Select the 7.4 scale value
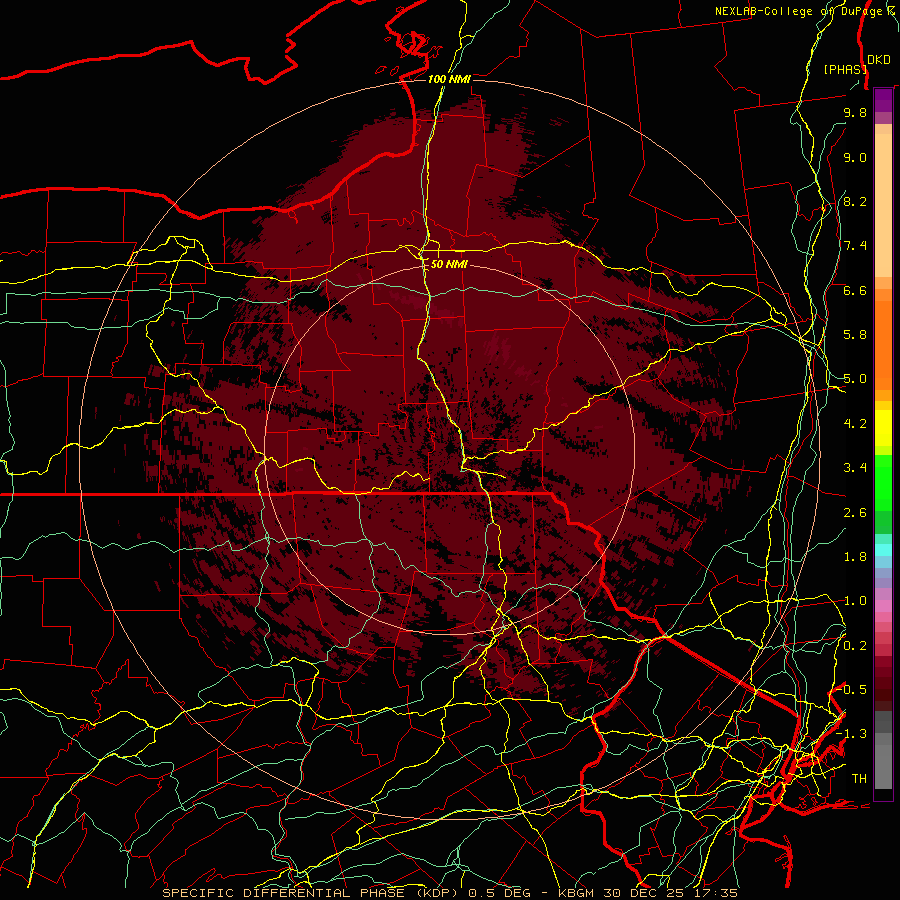The image size is (900, 900). 855,246
